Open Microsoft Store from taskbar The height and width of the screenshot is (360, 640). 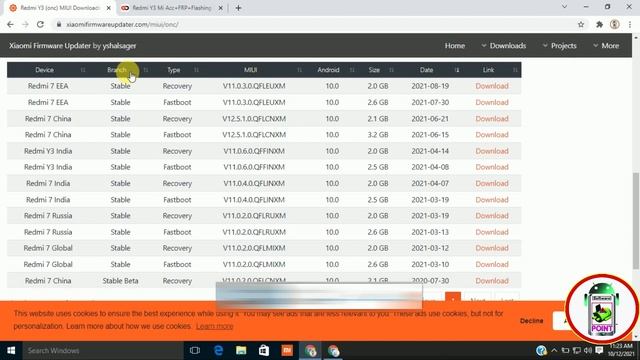[x=264, y=351]
